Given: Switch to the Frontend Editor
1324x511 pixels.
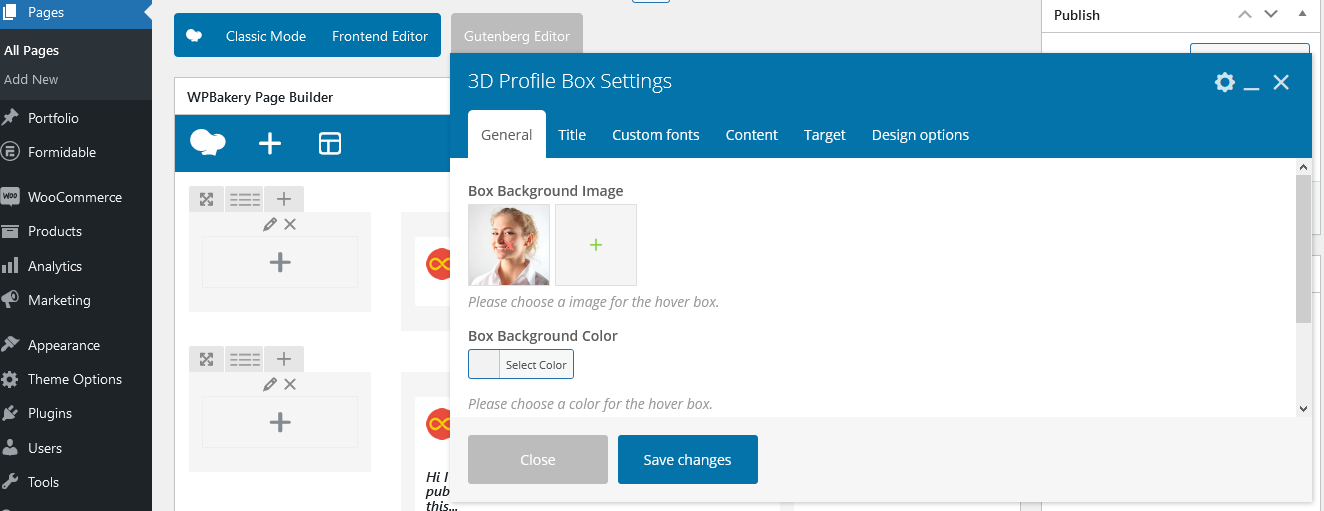Looking at the screenshot, I should pos(380,36).
